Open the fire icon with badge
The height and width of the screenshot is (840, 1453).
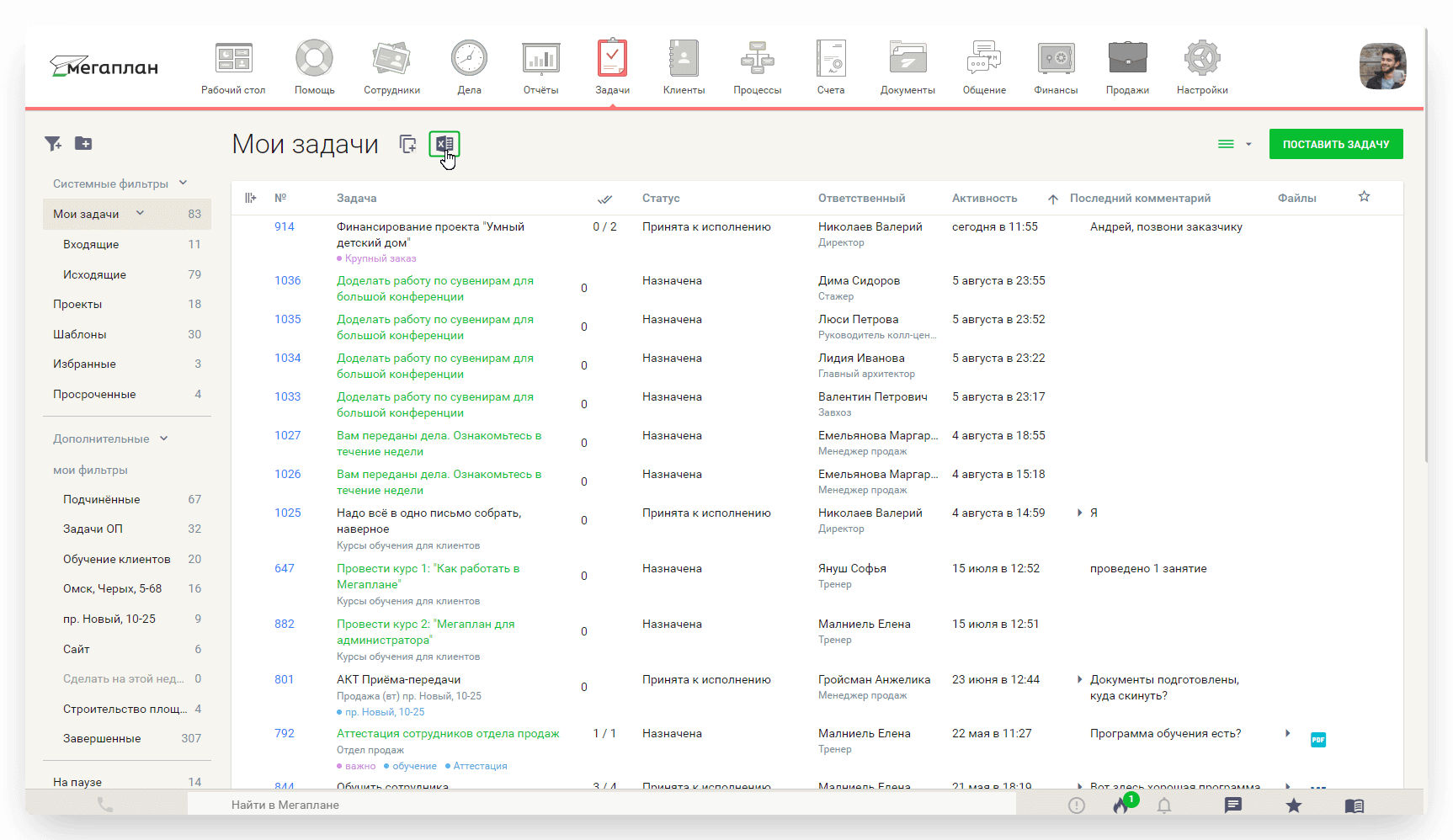(x=1120, y=805)
